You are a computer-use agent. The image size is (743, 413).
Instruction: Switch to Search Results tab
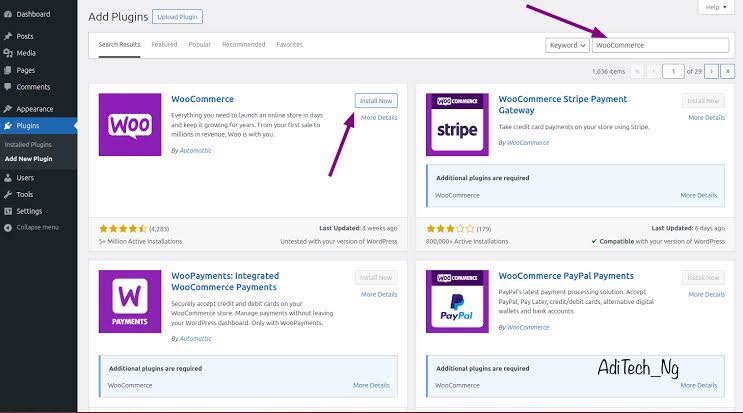click(x=119, y=45)
